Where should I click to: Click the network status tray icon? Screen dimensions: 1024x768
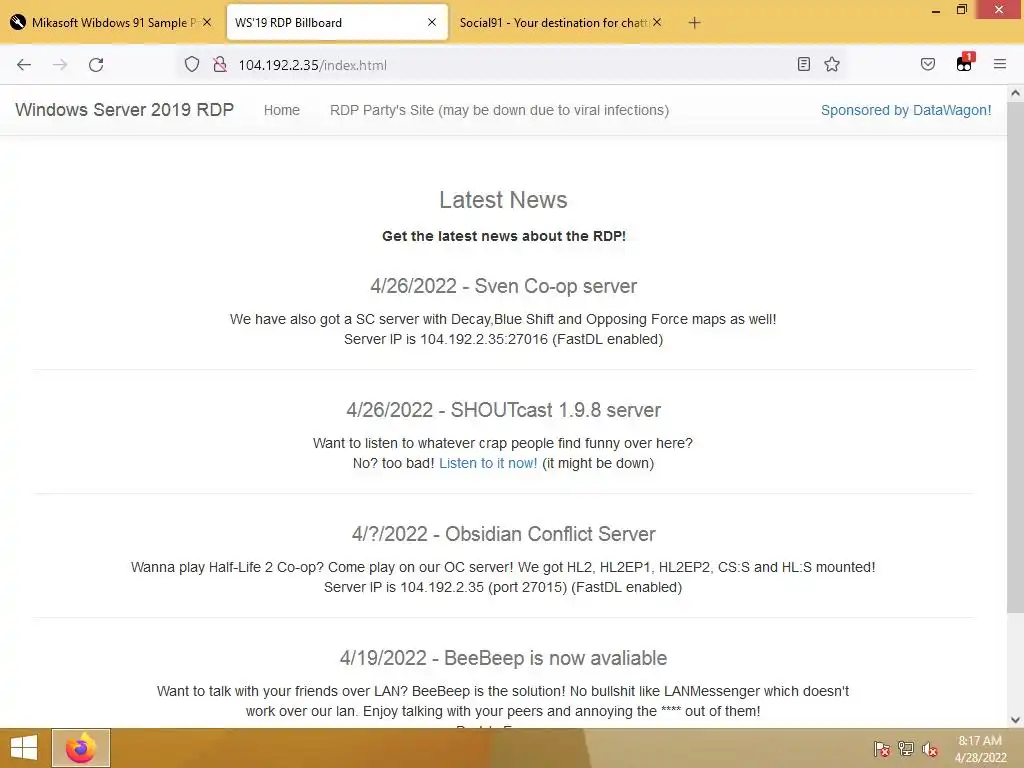pyautogui.click(x=906, y=749)
